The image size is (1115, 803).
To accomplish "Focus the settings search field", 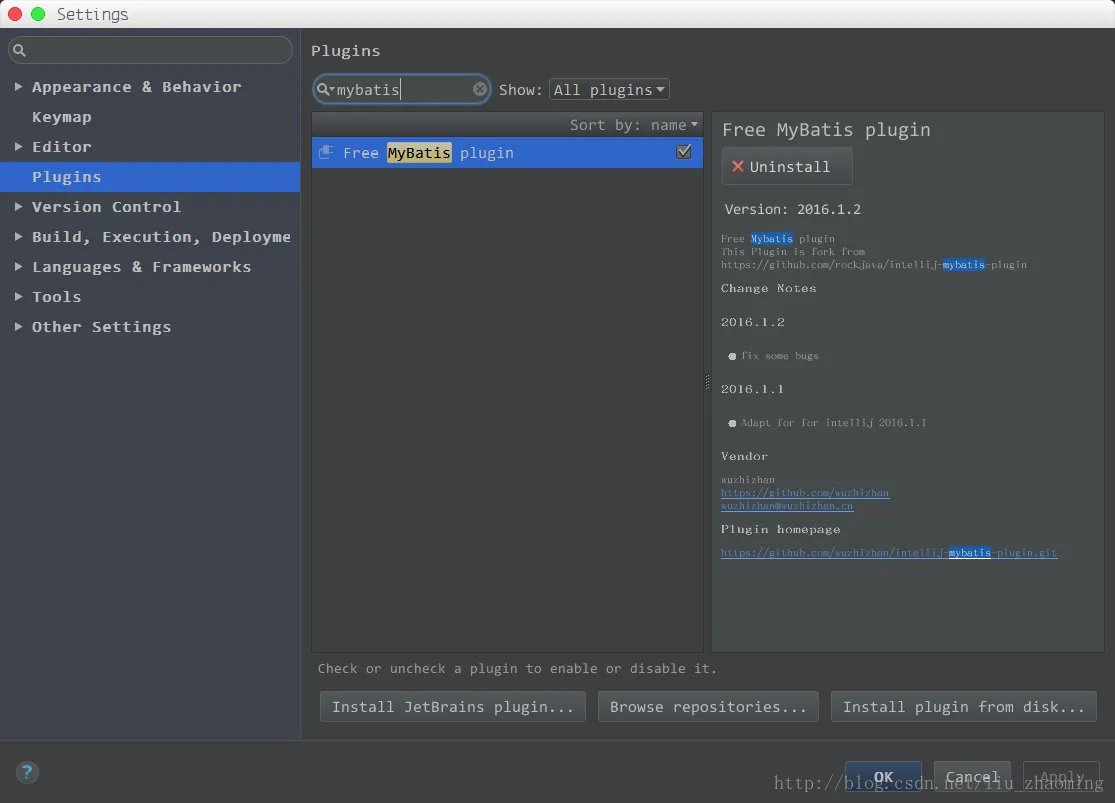I will pyautogui.click(x=155, y=50).
